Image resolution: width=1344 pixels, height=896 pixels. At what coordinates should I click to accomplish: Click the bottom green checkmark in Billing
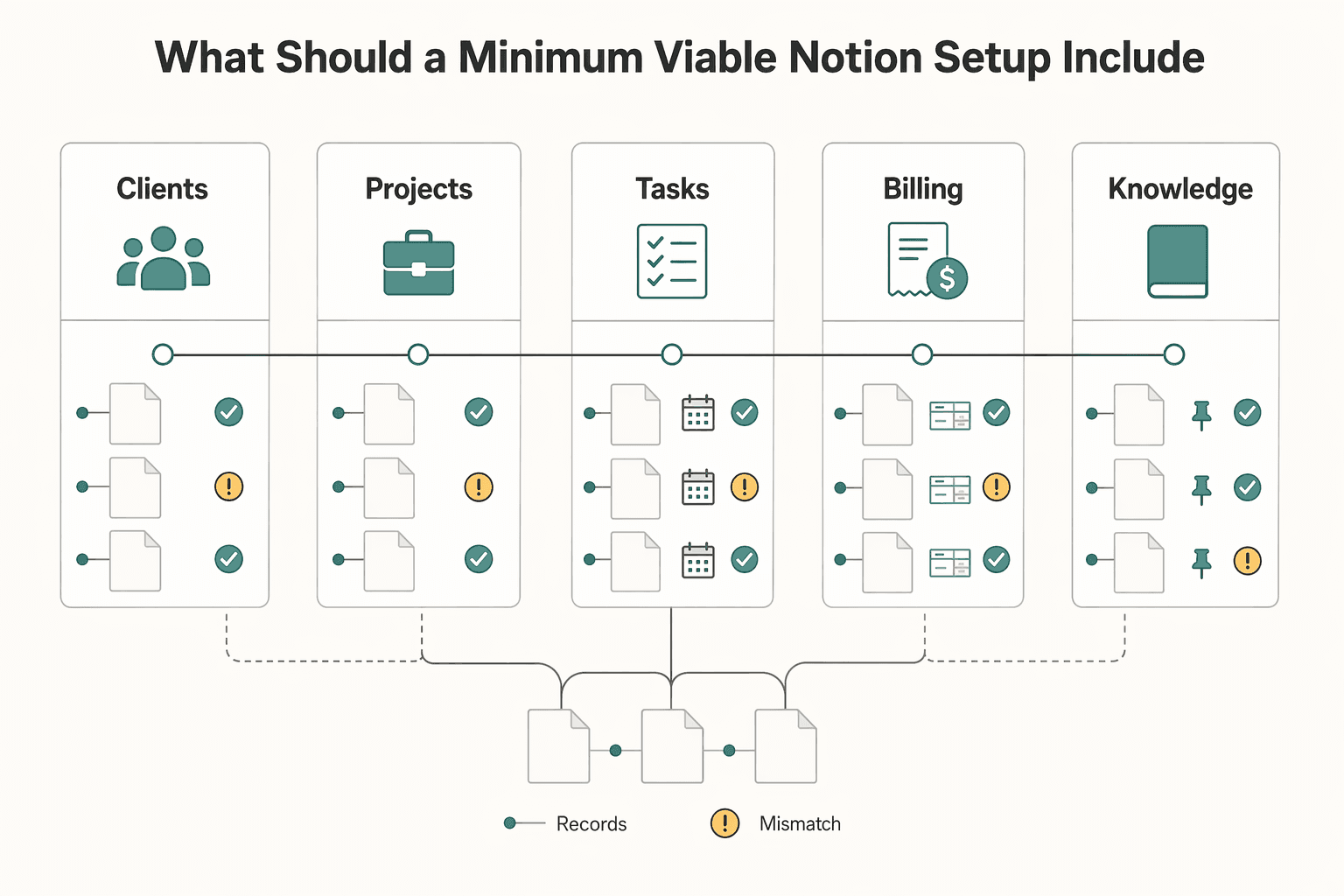coord(997,559)
